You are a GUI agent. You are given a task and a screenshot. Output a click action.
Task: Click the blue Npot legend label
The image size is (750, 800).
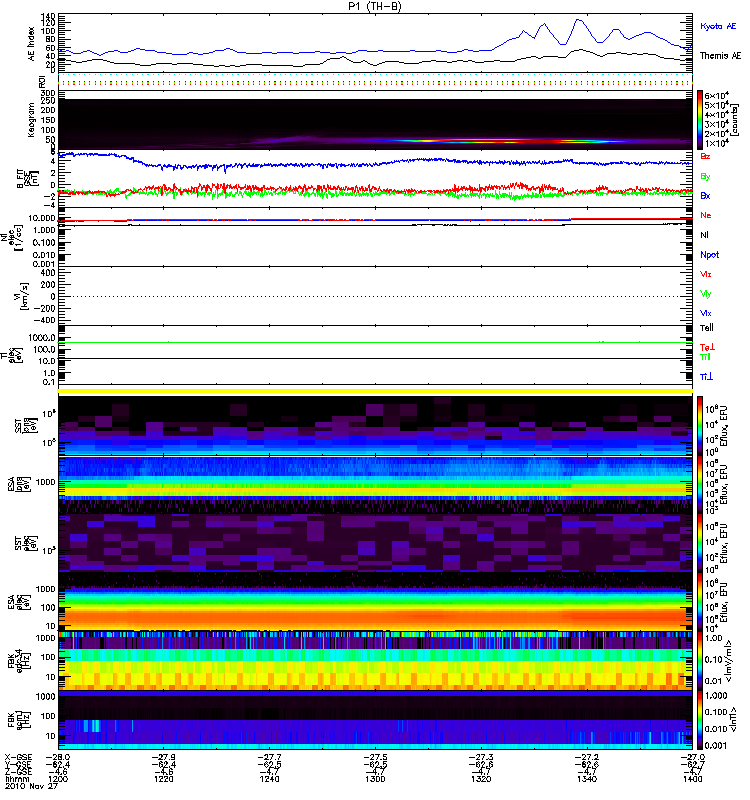click(710, 255)
